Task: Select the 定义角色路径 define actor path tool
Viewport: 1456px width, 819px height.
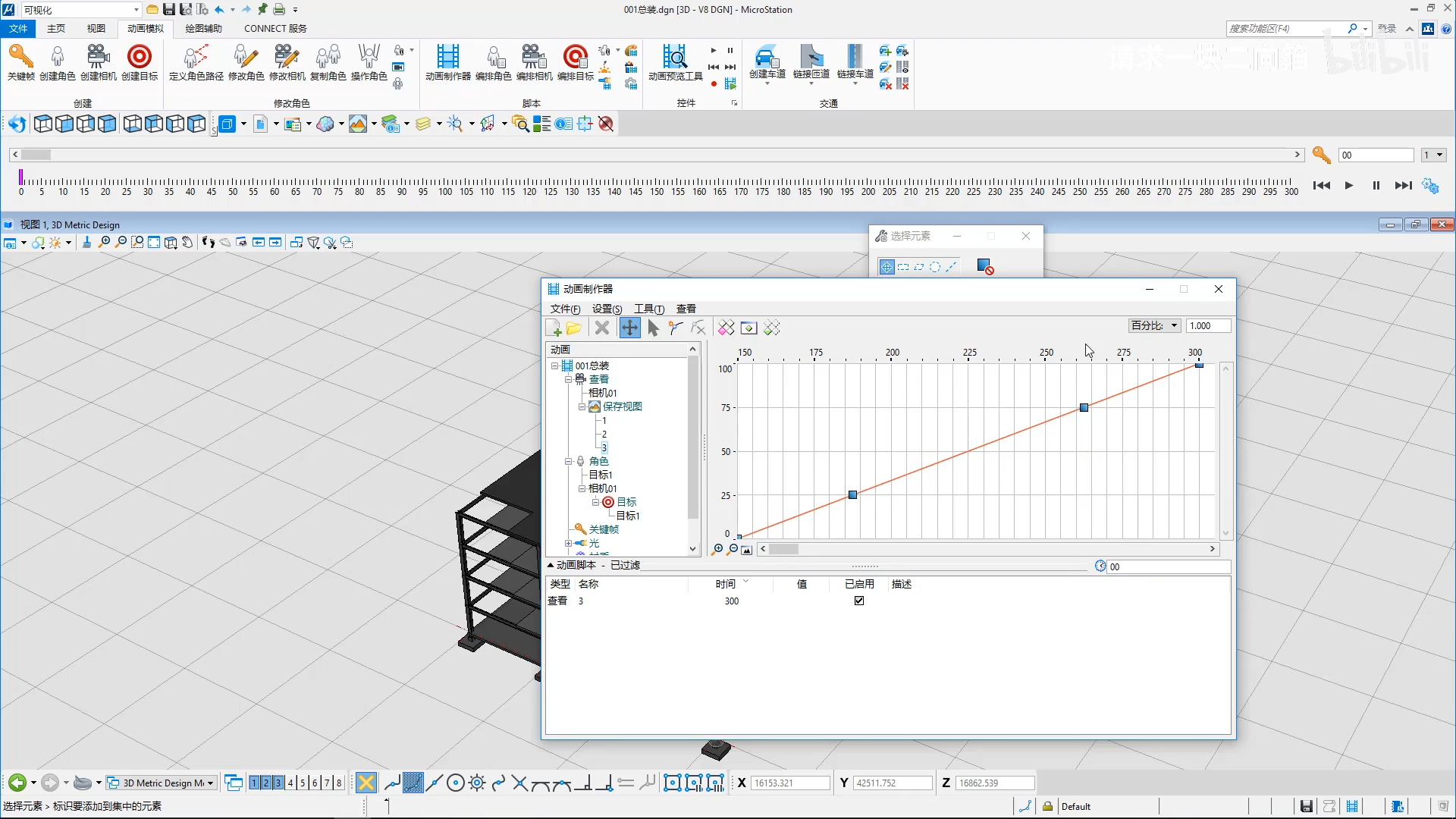Action: coord(196,58)
